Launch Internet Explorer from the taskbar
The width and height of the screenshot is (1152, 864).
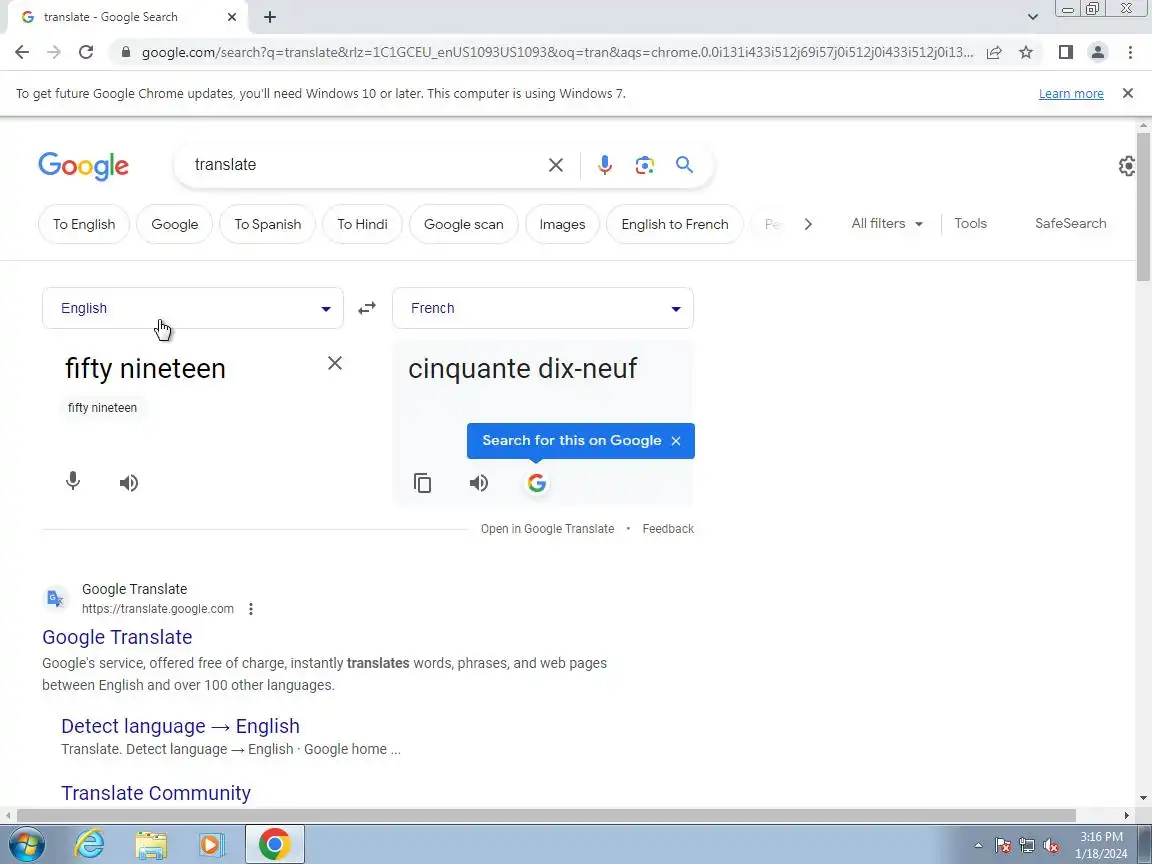(90, 845)
